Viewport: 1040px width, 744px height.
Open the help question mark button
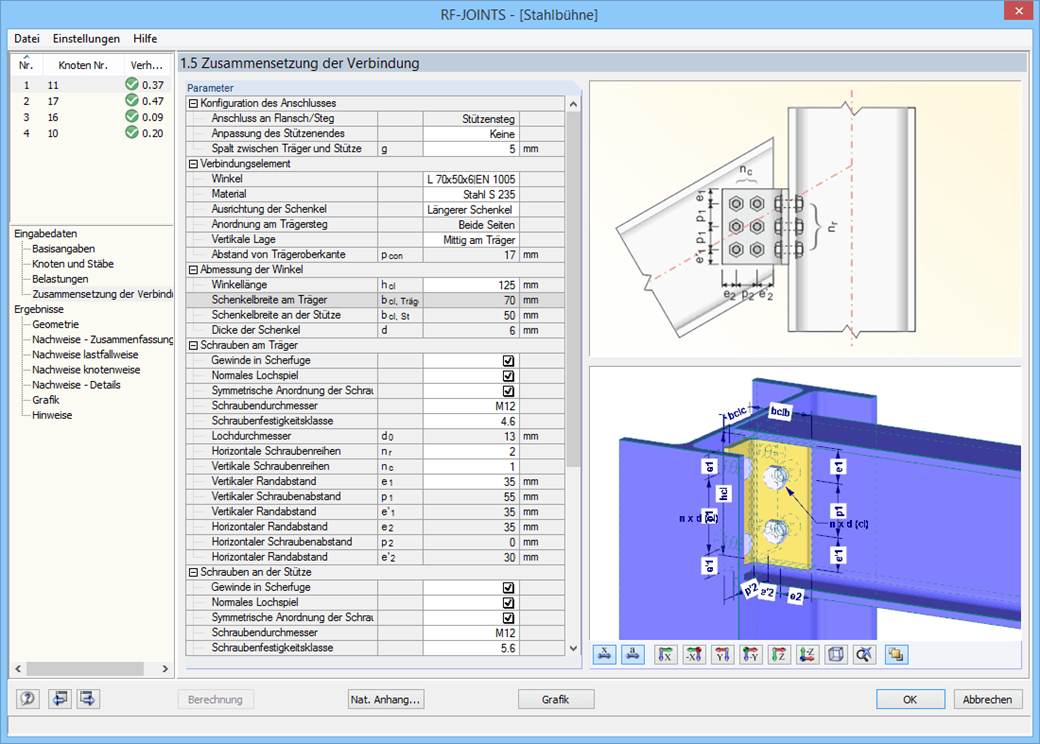[x=28, y=698]
